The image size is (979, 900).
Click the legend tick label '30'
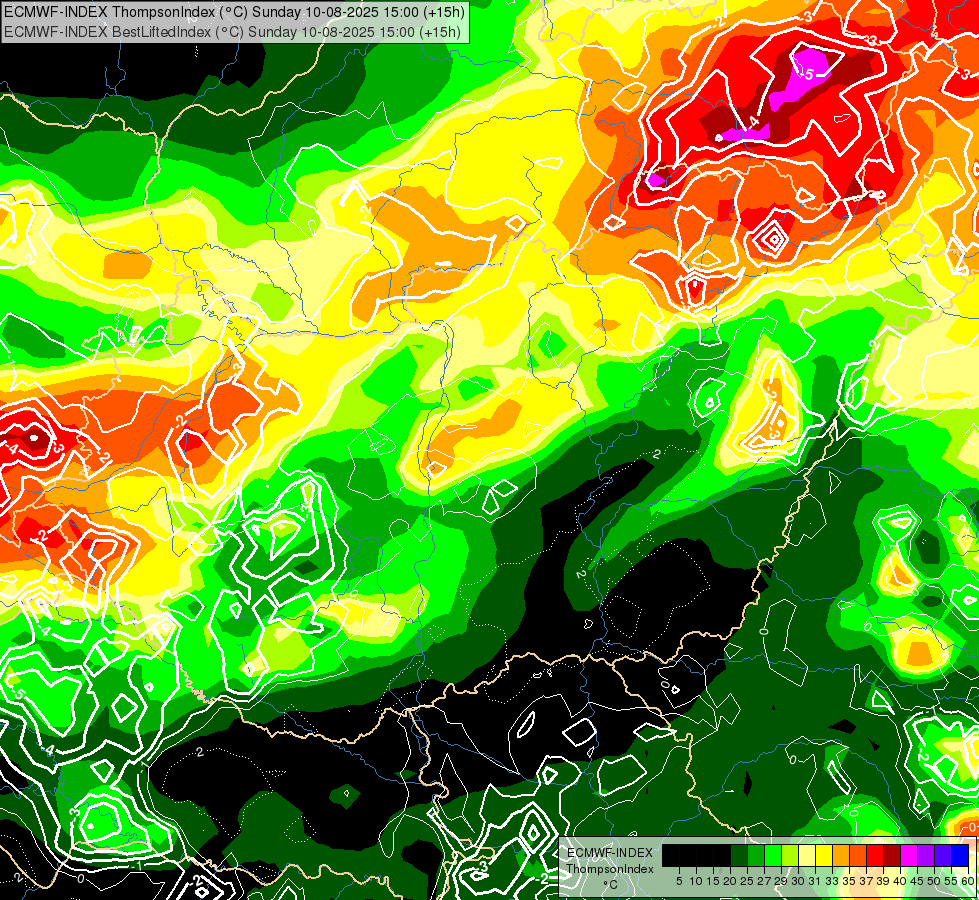pos(798,881)
